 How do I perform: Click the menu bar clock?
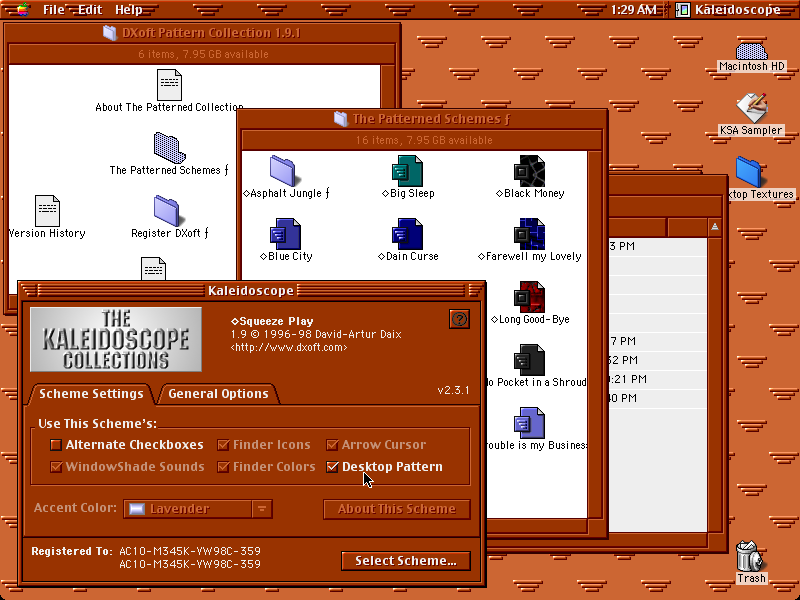pos(633,10)
